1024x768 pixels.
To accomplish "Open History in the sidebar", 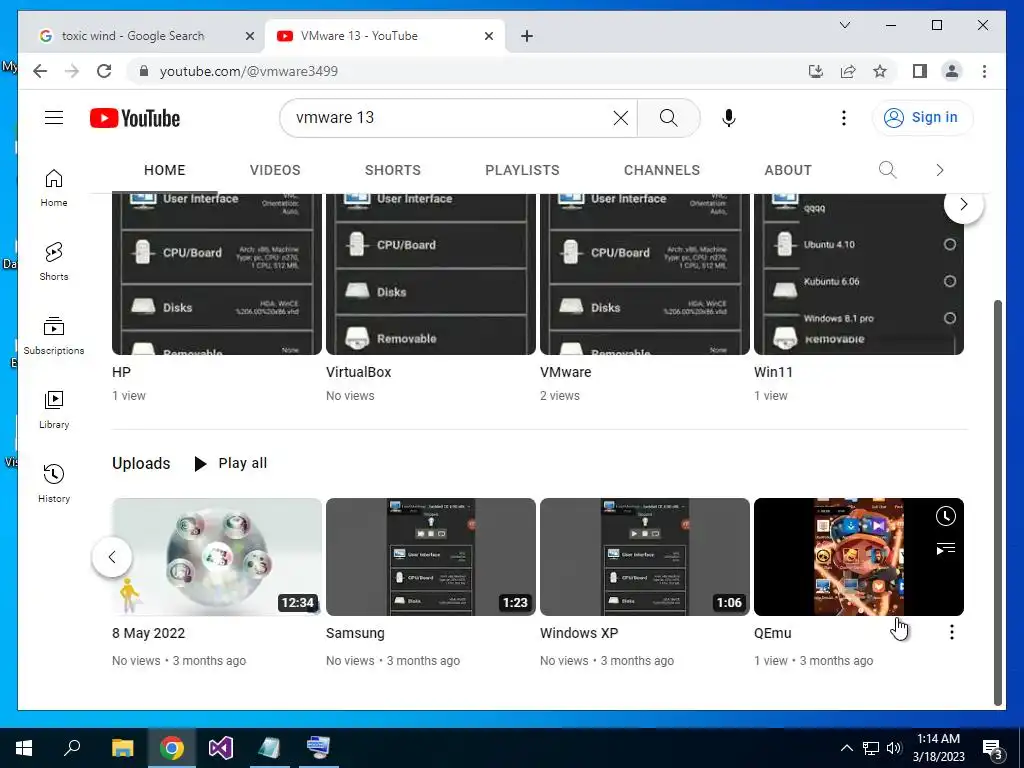I will [x=54, y=483].
